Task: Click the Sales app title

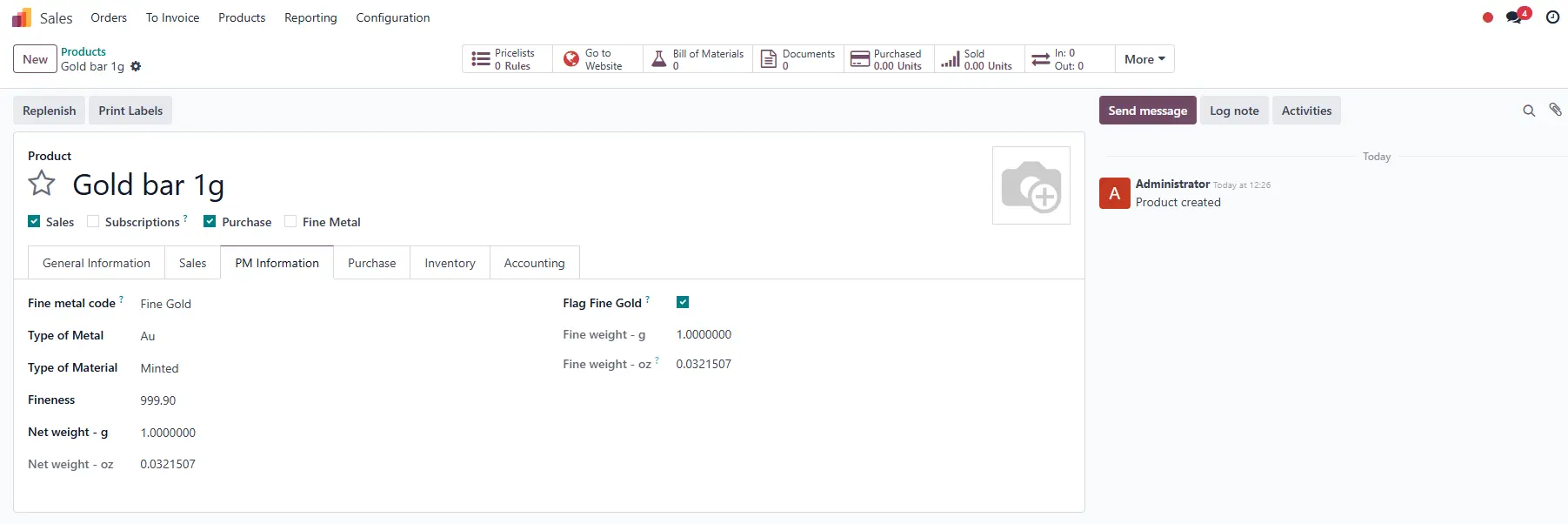Action: coord(57,18)
